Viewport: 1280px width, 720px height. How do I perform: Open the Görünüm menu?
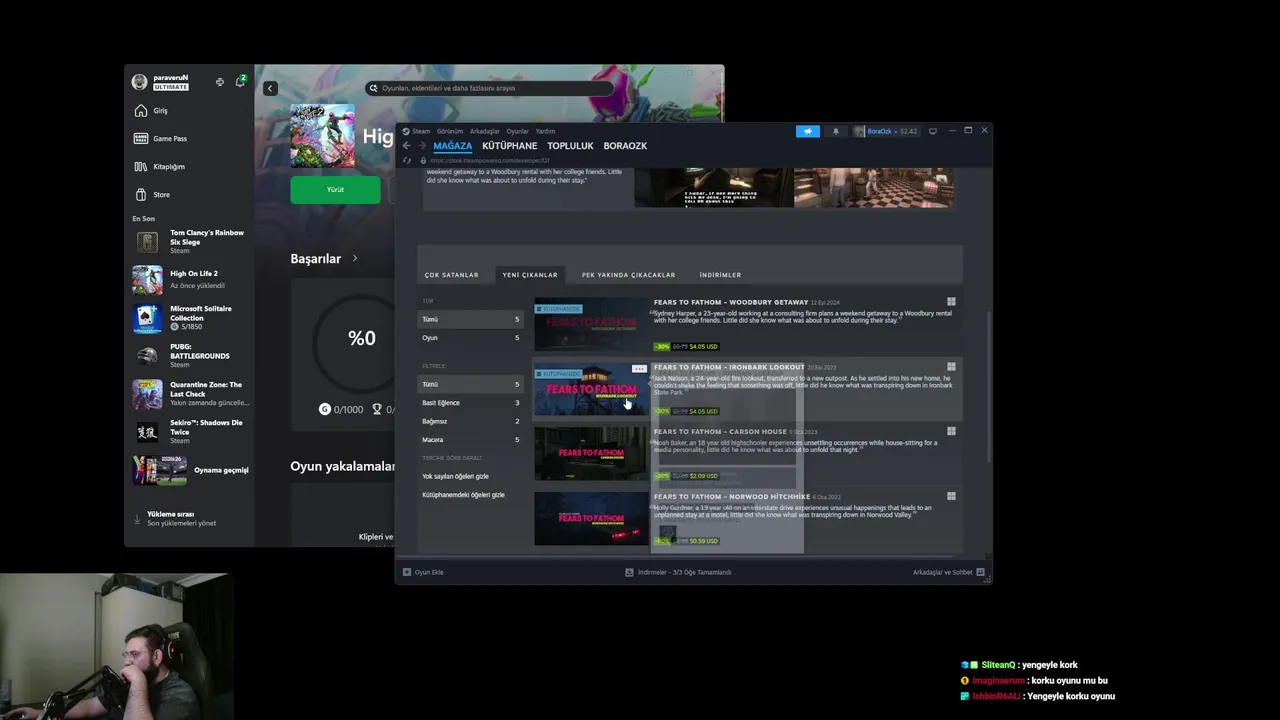pos(450,131)
